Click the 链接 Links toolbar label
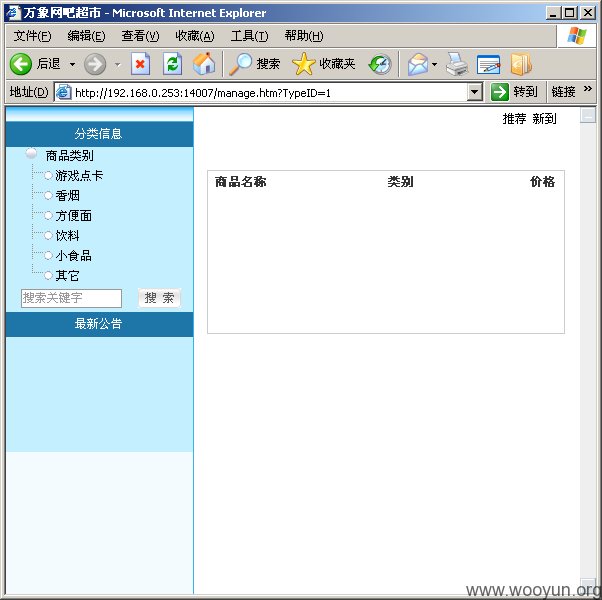 coord(563,92)
